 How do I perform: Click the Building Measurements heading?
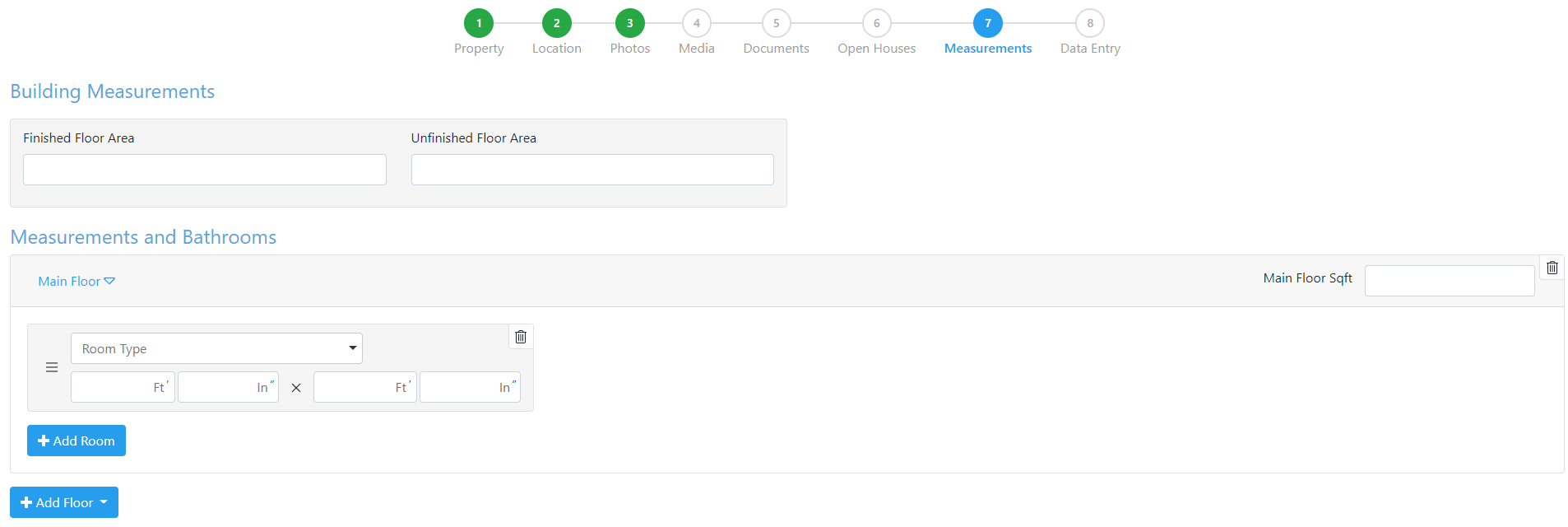pyautogui.click(x=113, y=91)
